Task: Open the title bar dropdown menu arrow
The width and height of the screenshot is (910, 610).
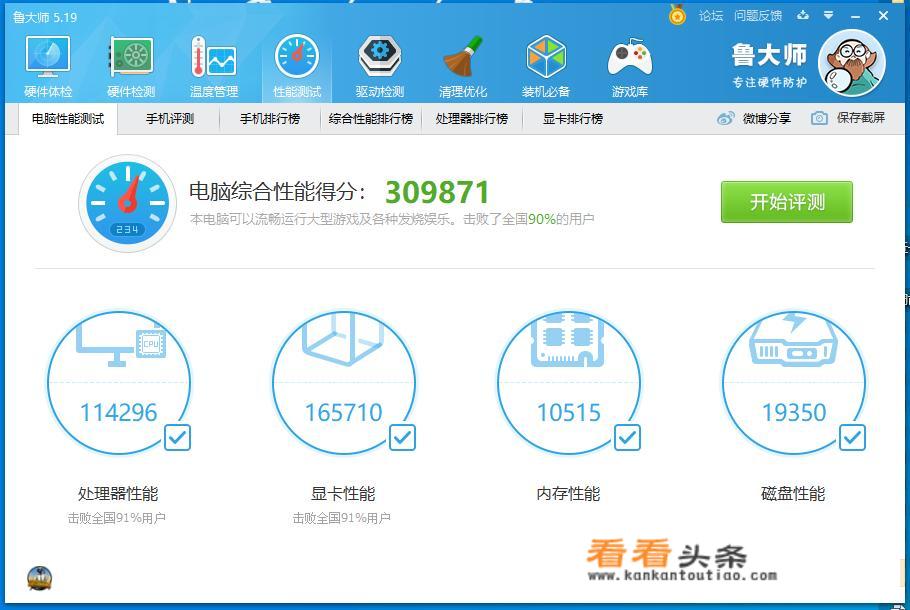Action: 829,15
